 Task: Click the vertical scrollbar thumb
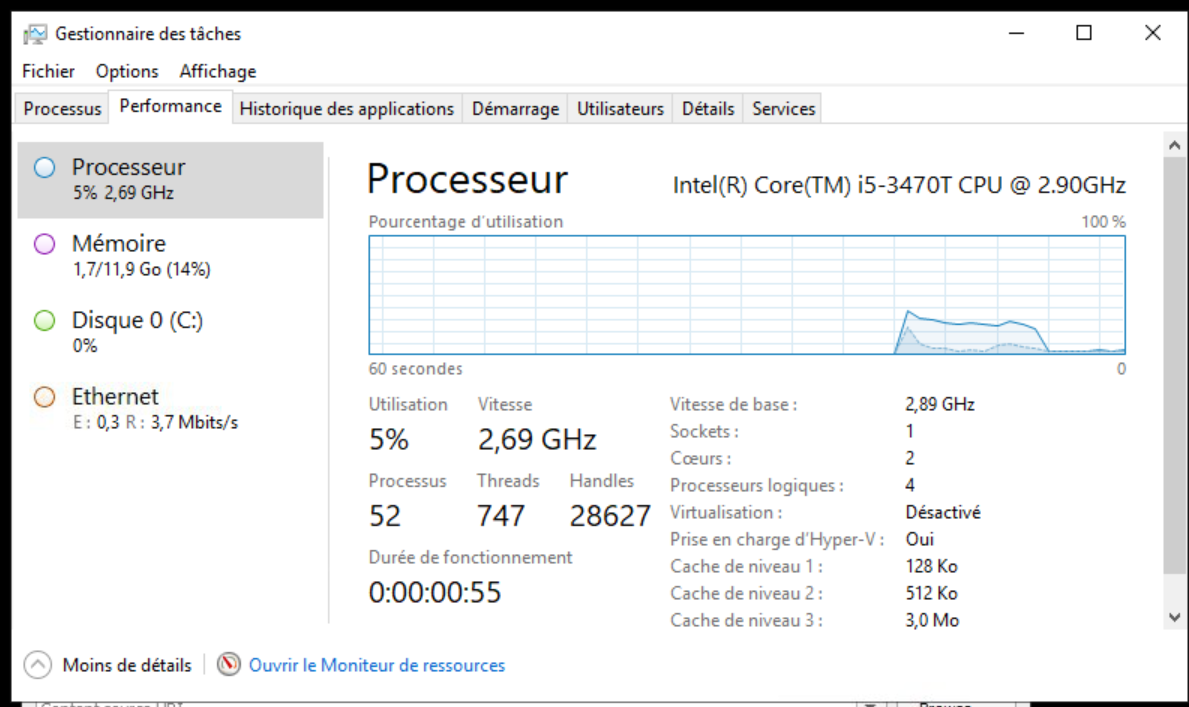pos(1175,366)
